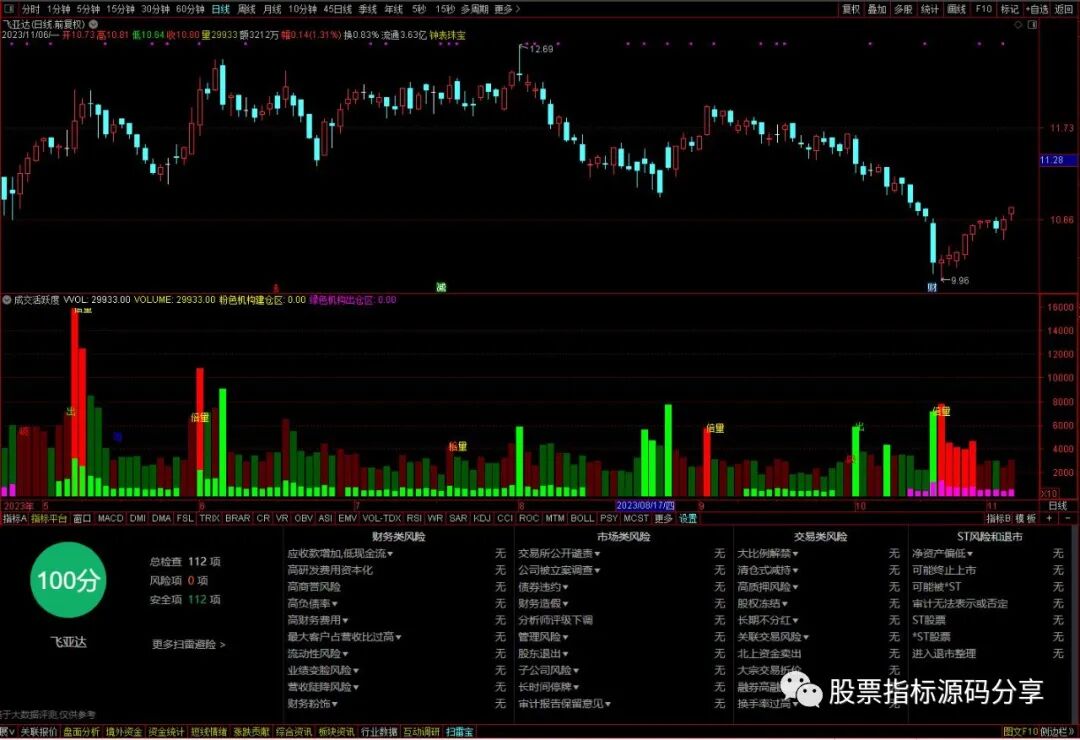Click the 指标B button
Image resolution: width=1080 pixels, height=740 pixels.
click(x=999, y=518)
